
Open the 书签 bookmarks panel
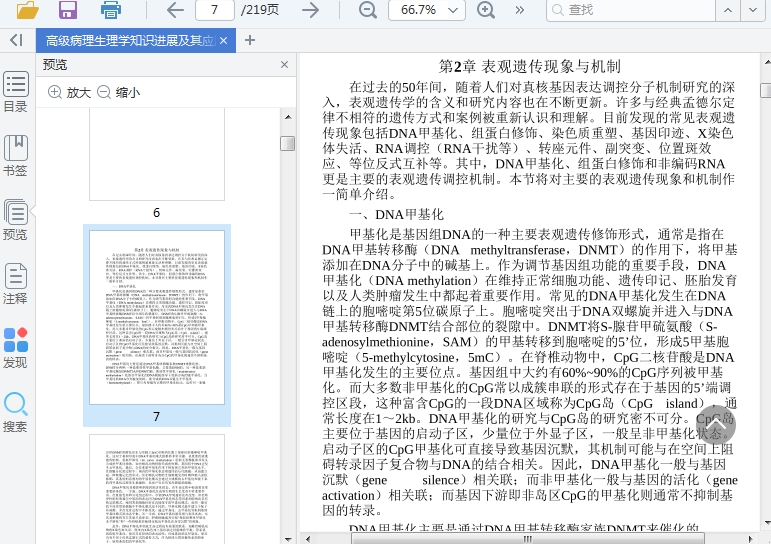pos(16,156)
